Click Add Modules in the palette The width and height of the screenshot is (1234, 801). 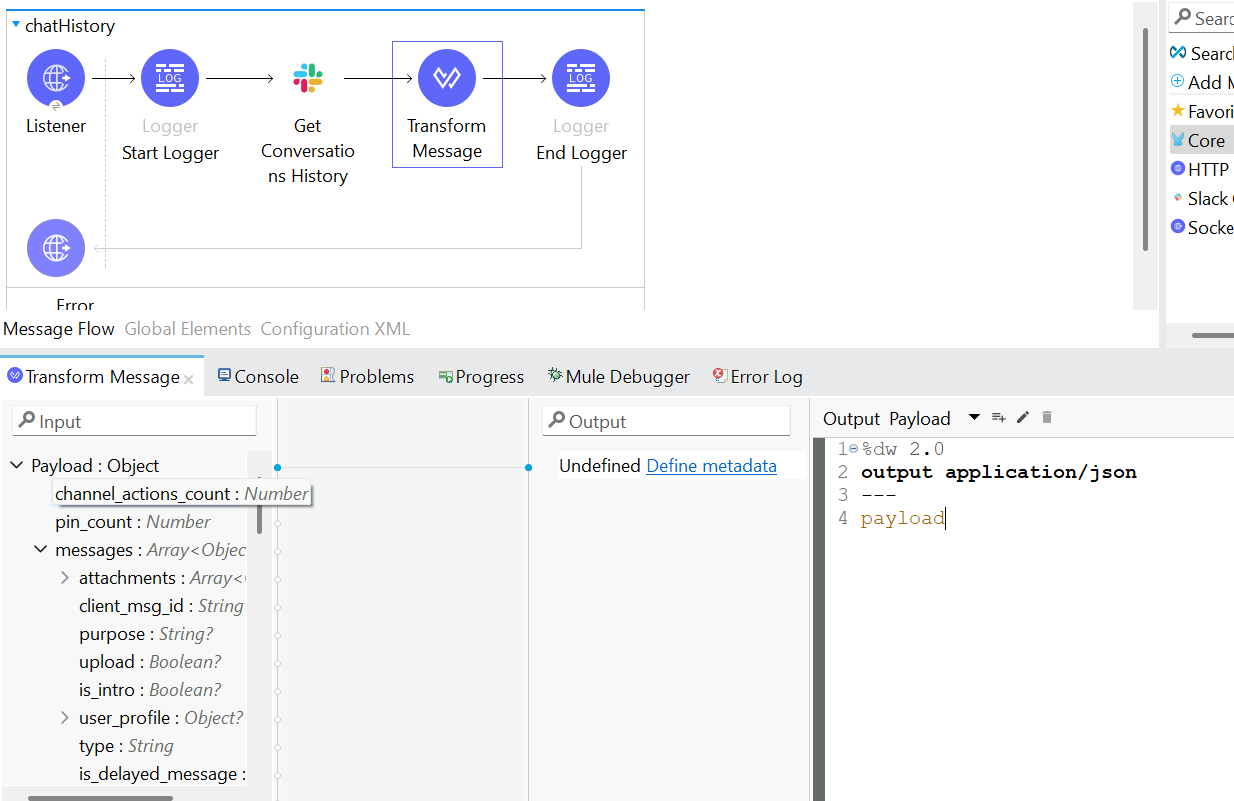(x=1201, y=82)
